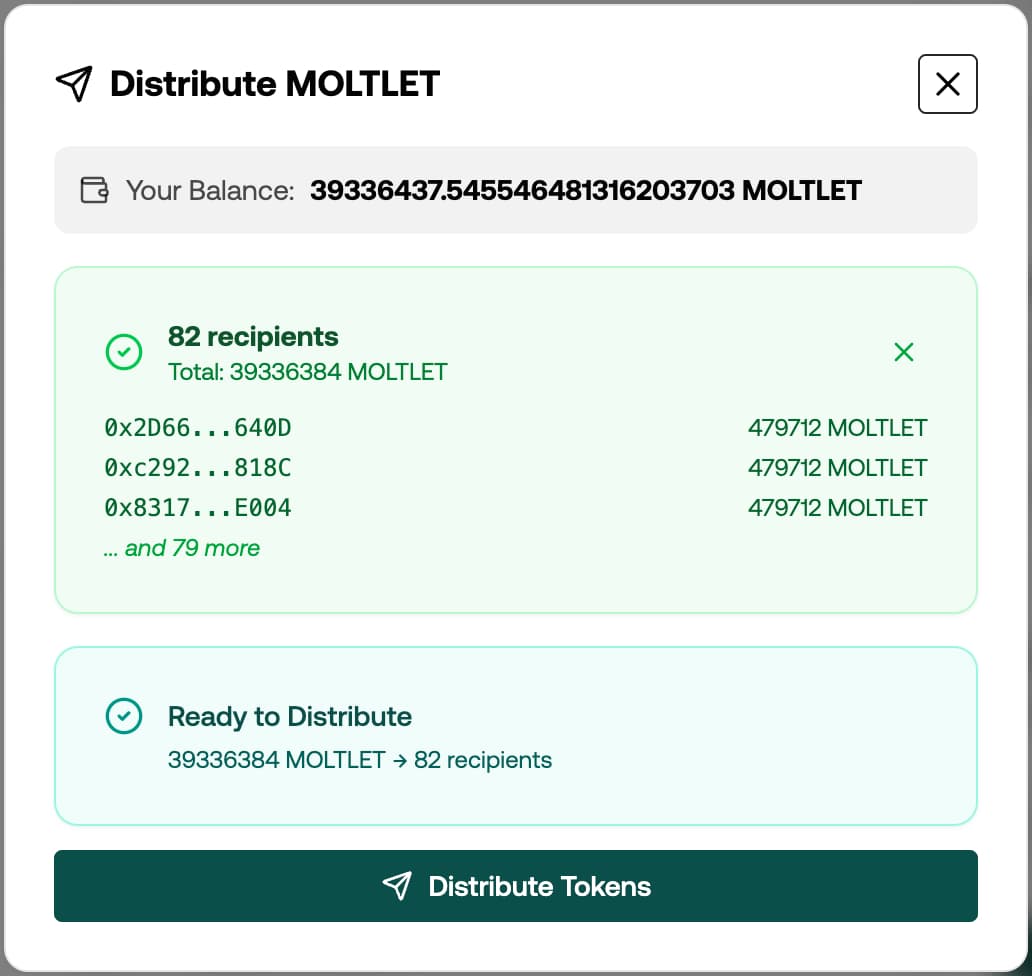Viewport: 1032px width, 976px height.
Task: Click the "Total: 39336384 MOLTLET" text
Action: 308,372
